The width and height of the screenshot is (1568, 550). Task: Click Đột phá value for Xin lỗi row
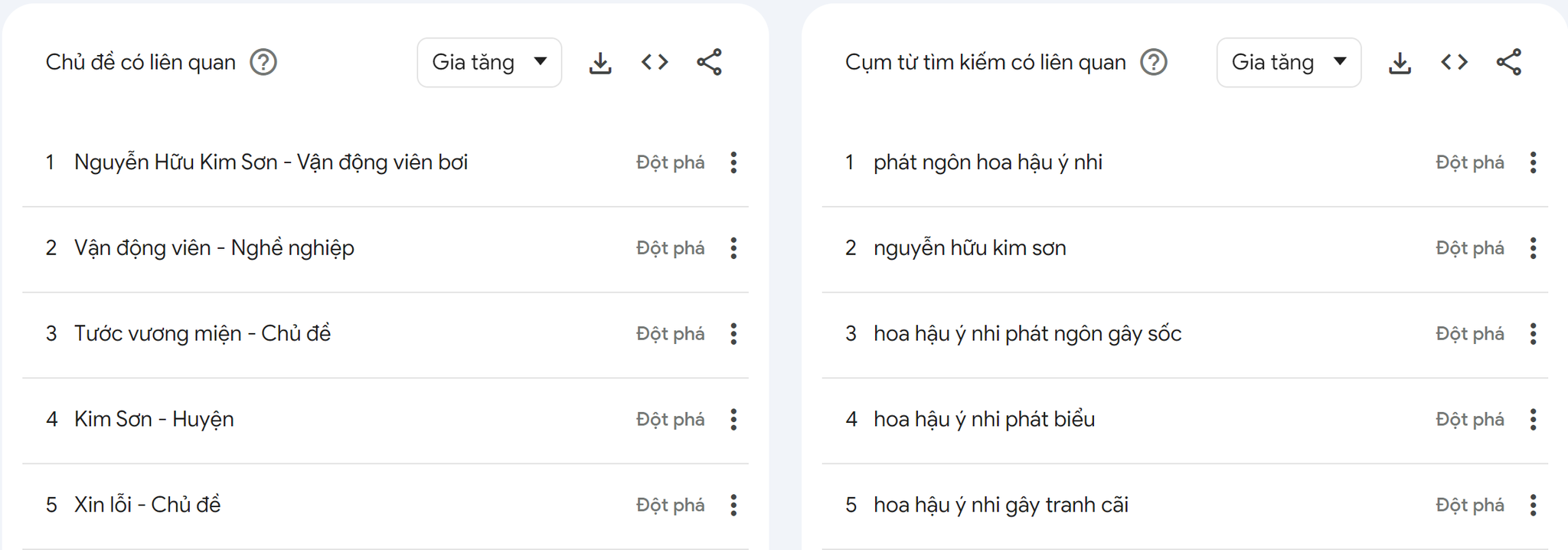pyautogui.click(x=671, y=506)
